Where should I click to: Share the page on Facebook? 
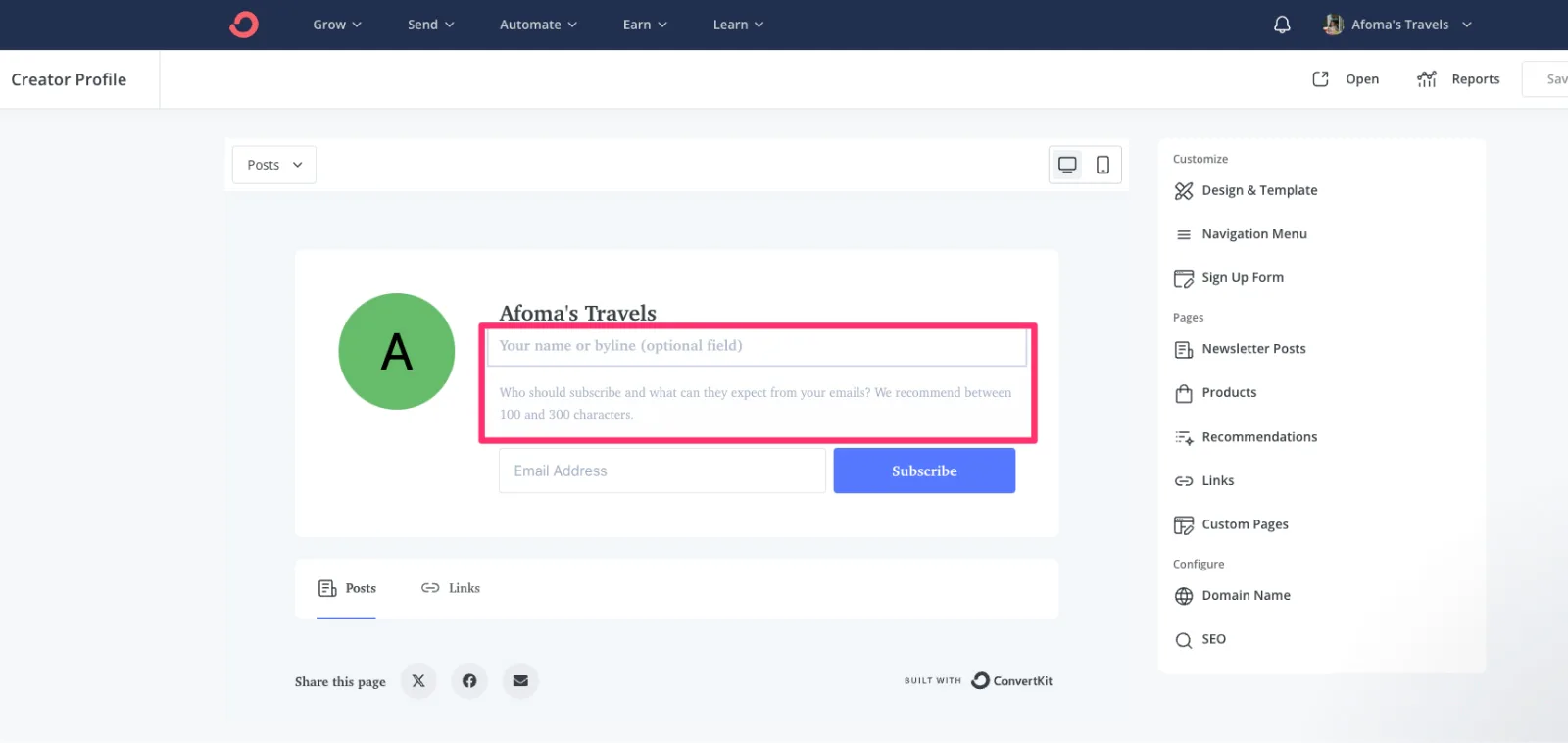pos(469,681)
